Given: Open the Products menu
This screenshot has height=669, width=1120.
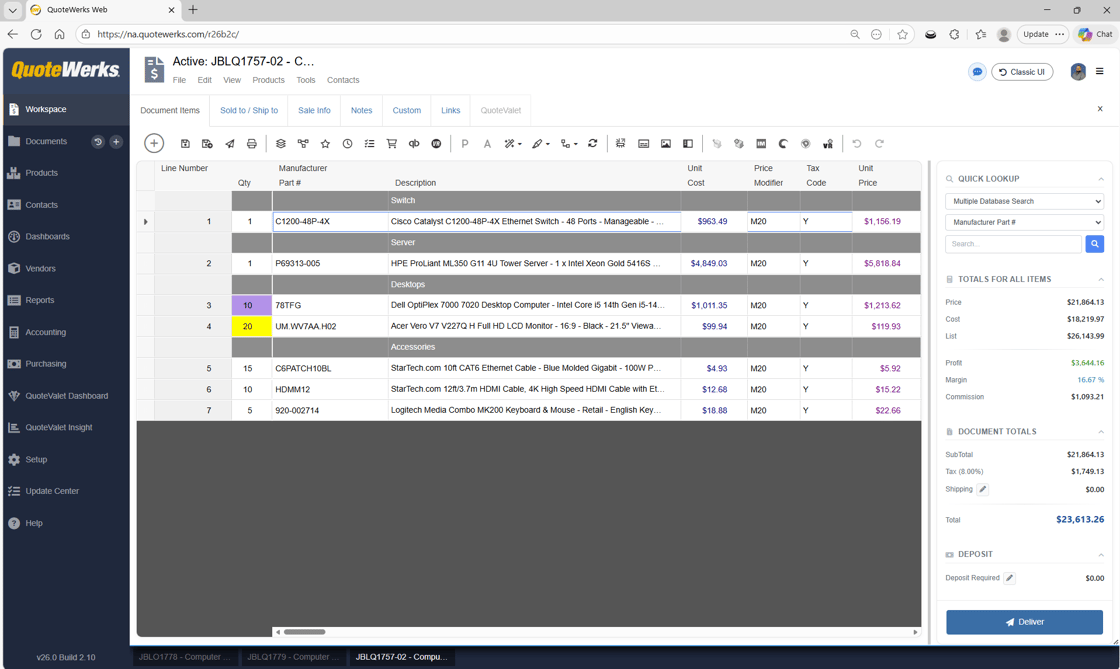Looking at the screenshot, I should click(268, 80).
